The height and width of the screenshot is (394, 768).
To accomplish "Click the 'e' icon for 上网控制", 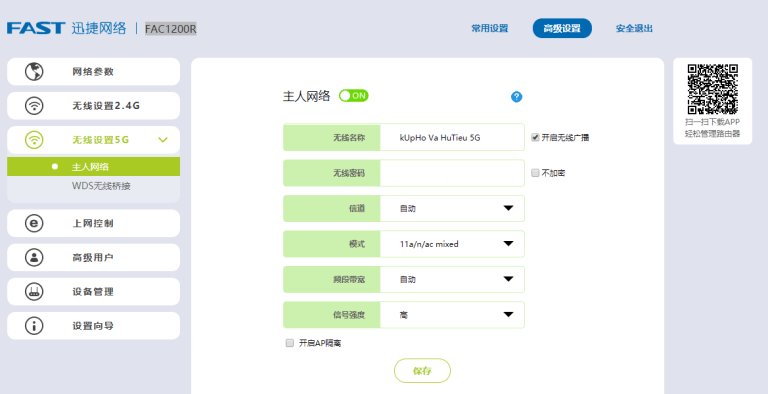I will click(34, 223).
